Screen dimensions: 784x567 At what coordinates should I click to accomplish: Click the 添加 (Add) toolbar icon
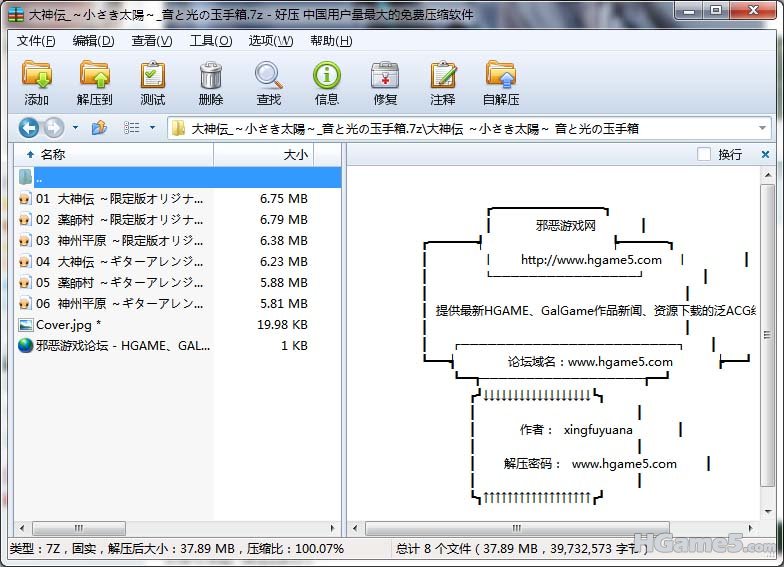click(37, 82)
